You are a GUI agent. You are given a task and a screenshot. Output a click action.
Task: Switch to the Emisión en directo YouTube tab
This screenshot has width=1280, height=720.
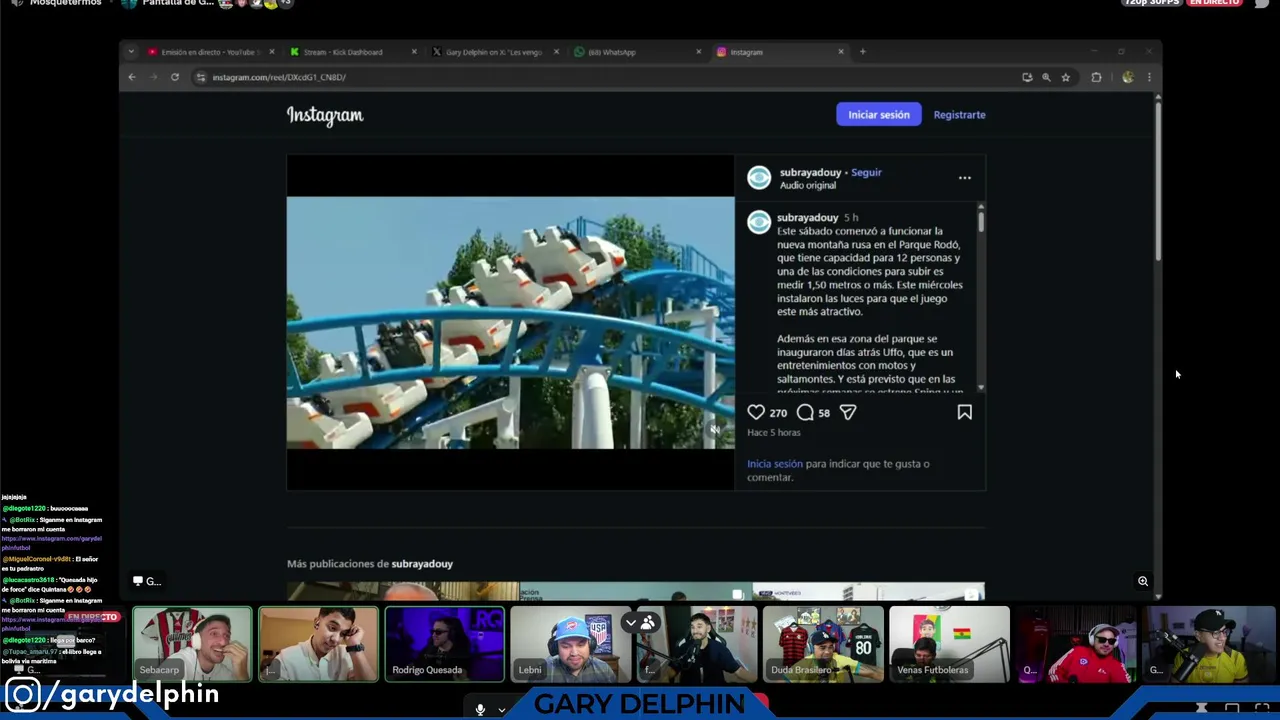coord(210,52)
